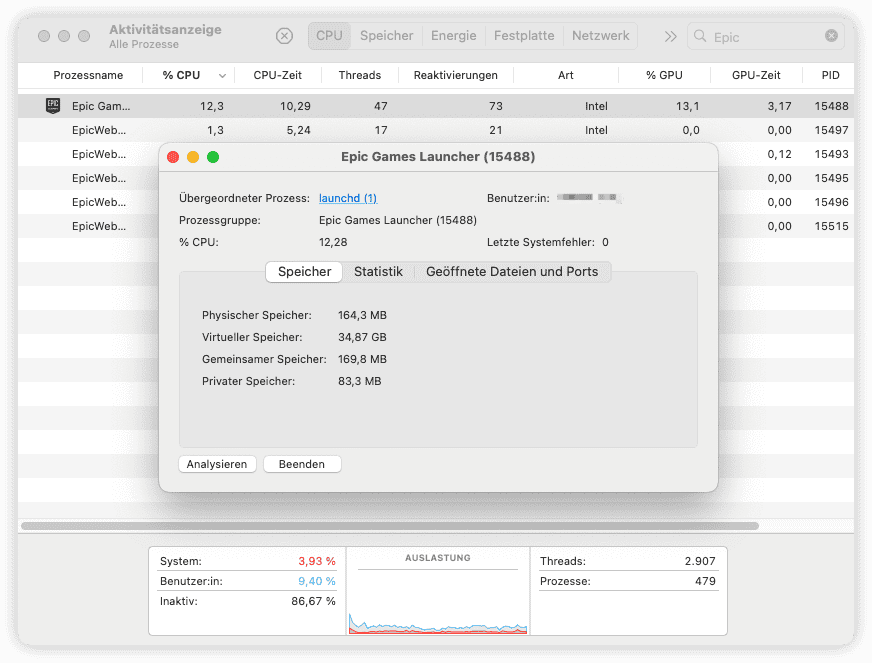The height and width of the screenshot is (663, 872).
Task: Sort by the % GPU column header
Action: (x=664, y=75)
